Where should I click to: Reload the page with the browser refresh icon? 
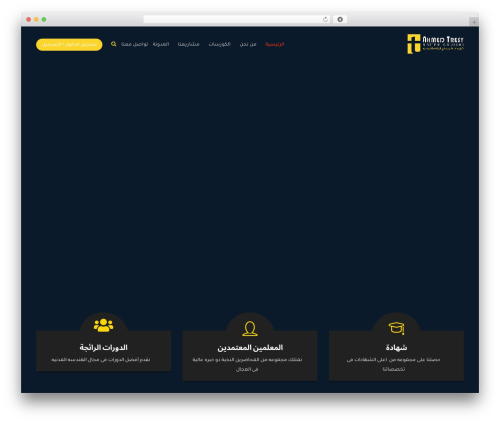pyautogui.click(x=325, y=19)
